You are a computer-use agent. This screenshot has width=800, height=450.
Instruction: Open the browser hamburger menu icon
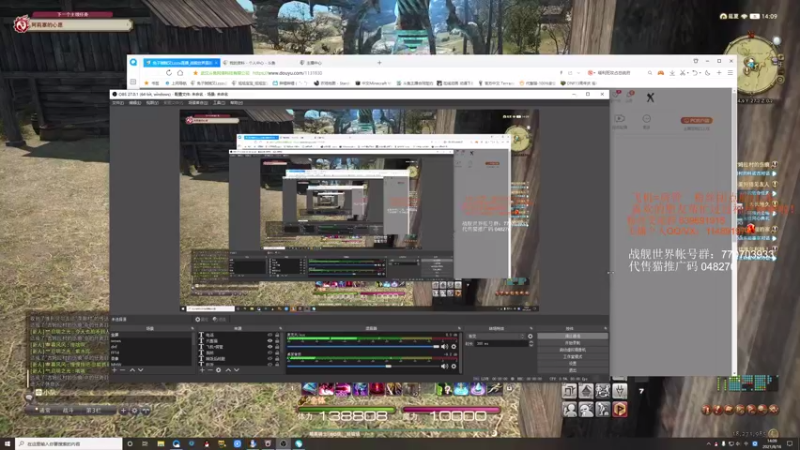730,73
